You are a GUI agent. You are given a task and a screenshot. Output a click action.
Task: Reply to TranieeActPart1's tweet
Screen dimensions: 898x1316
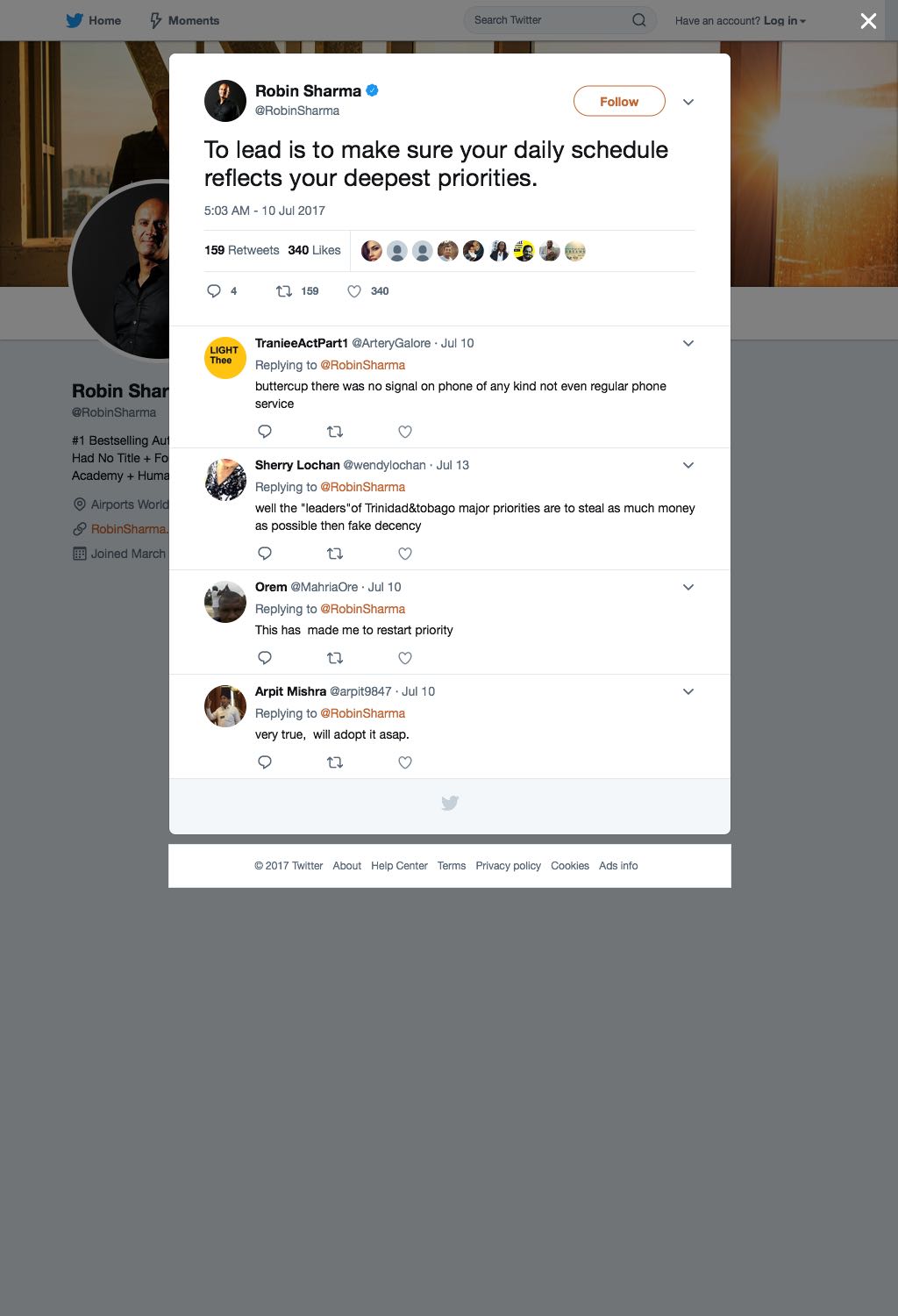(265, 432)
